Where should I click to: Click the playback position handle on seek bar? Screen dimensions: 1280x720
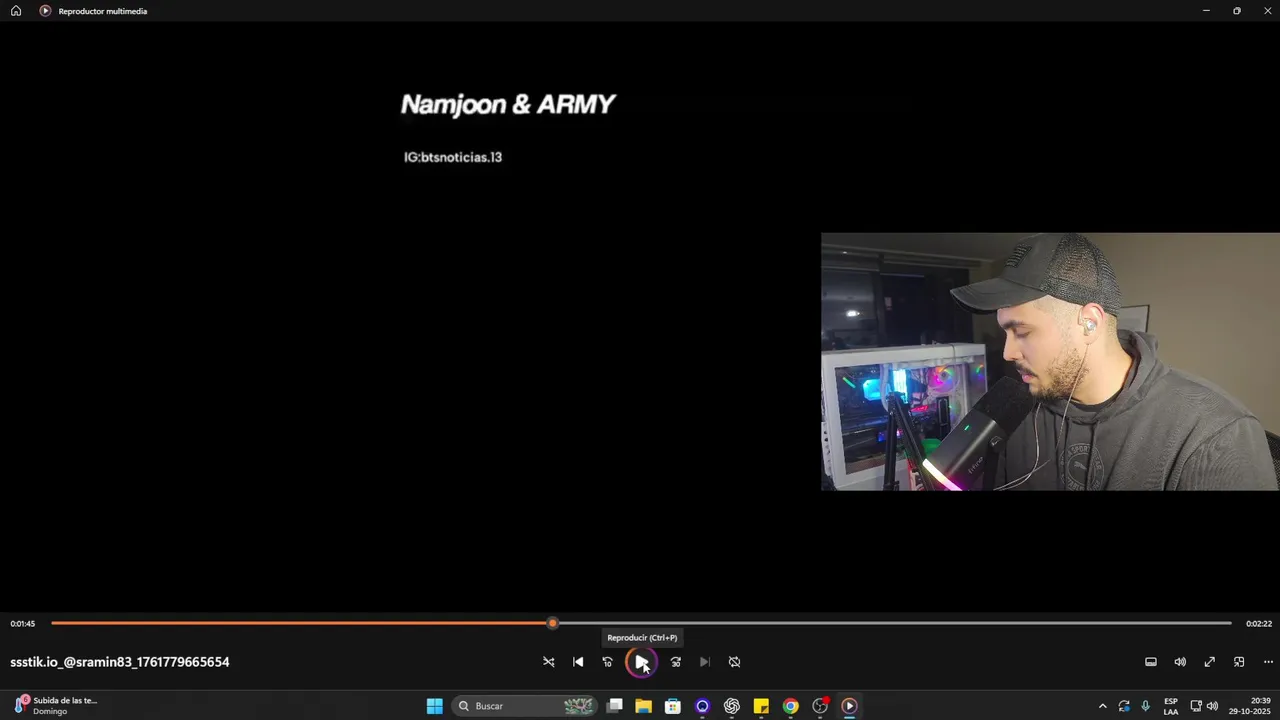coord(552,623)
